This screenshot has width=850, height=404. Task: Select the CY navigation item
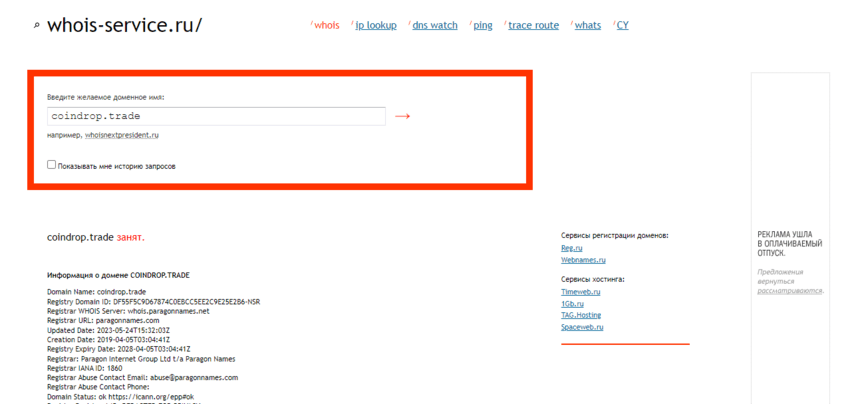coord(622,25)
